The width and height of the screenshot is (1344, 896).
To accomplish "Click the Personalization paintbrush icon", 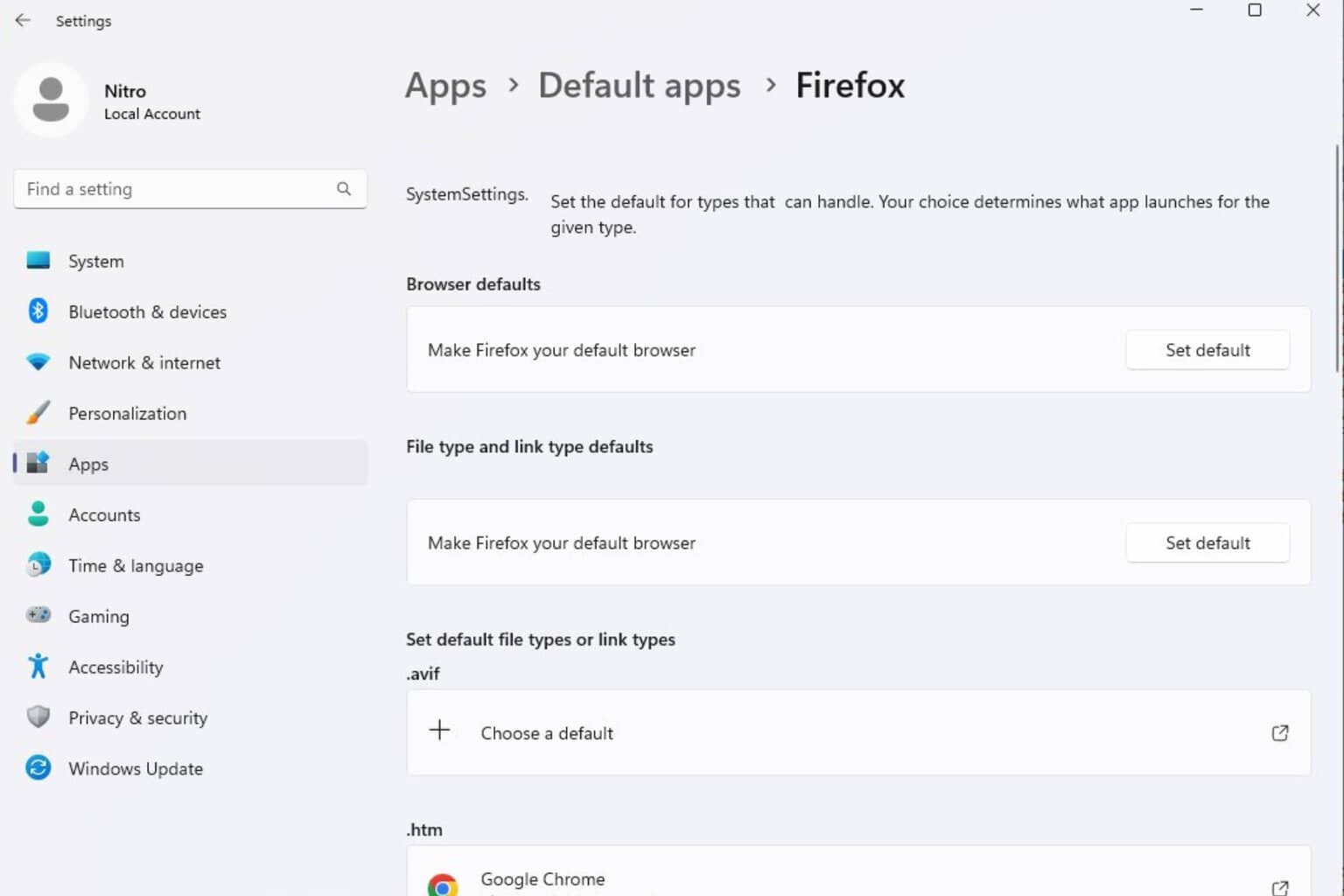I will click(38, 412).
